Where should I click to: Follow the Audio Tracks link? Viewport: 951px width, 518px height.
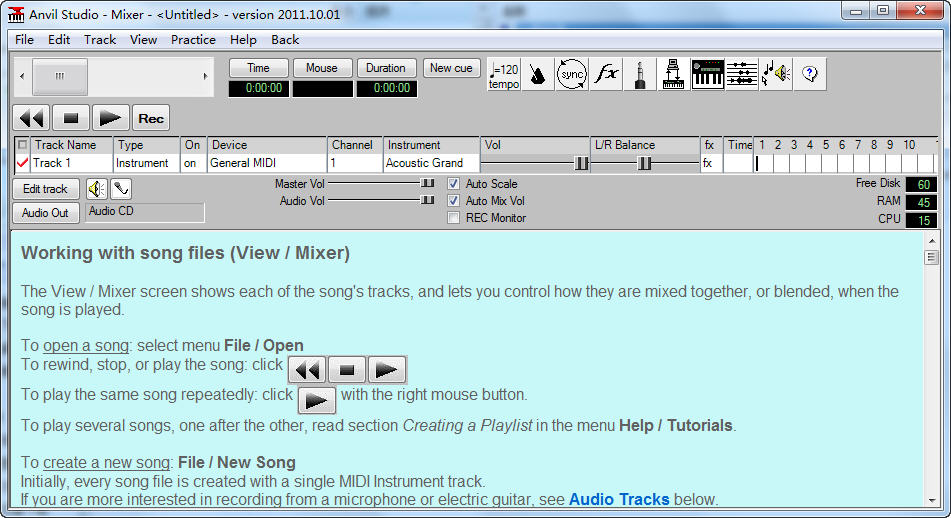[619, 499]
